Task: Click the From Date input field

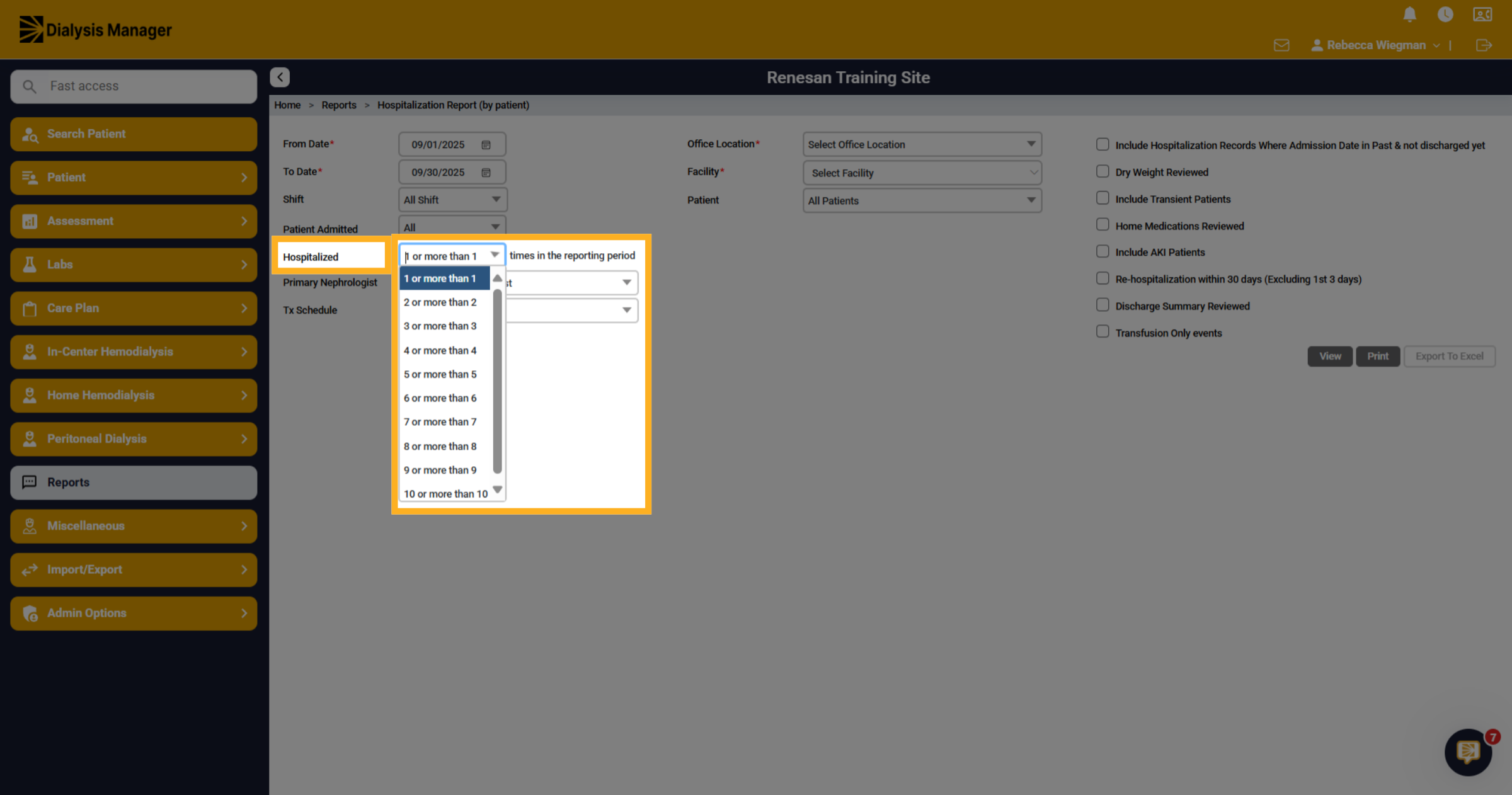Action: 452,144
